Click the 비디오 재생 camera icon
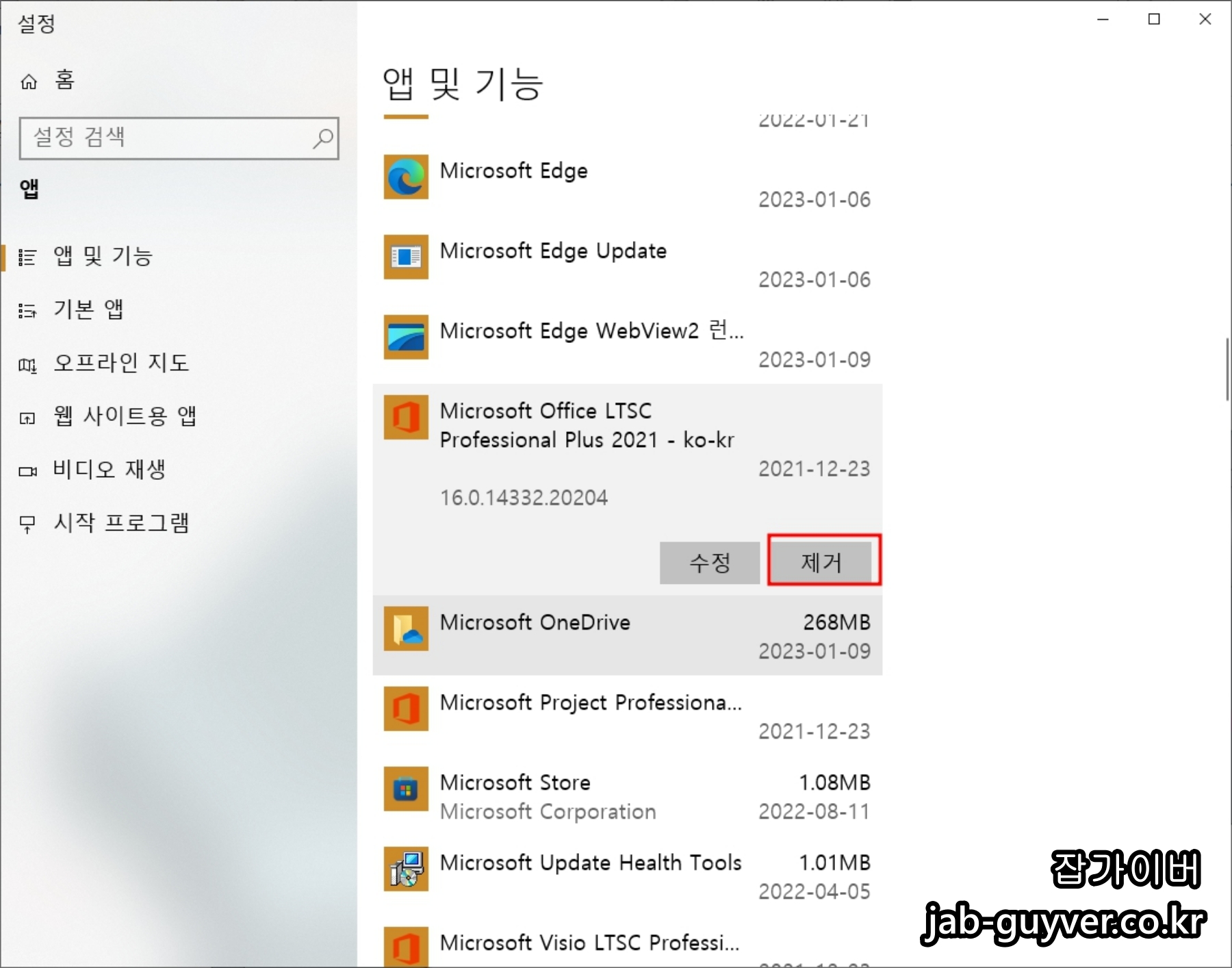 (27, 471)
